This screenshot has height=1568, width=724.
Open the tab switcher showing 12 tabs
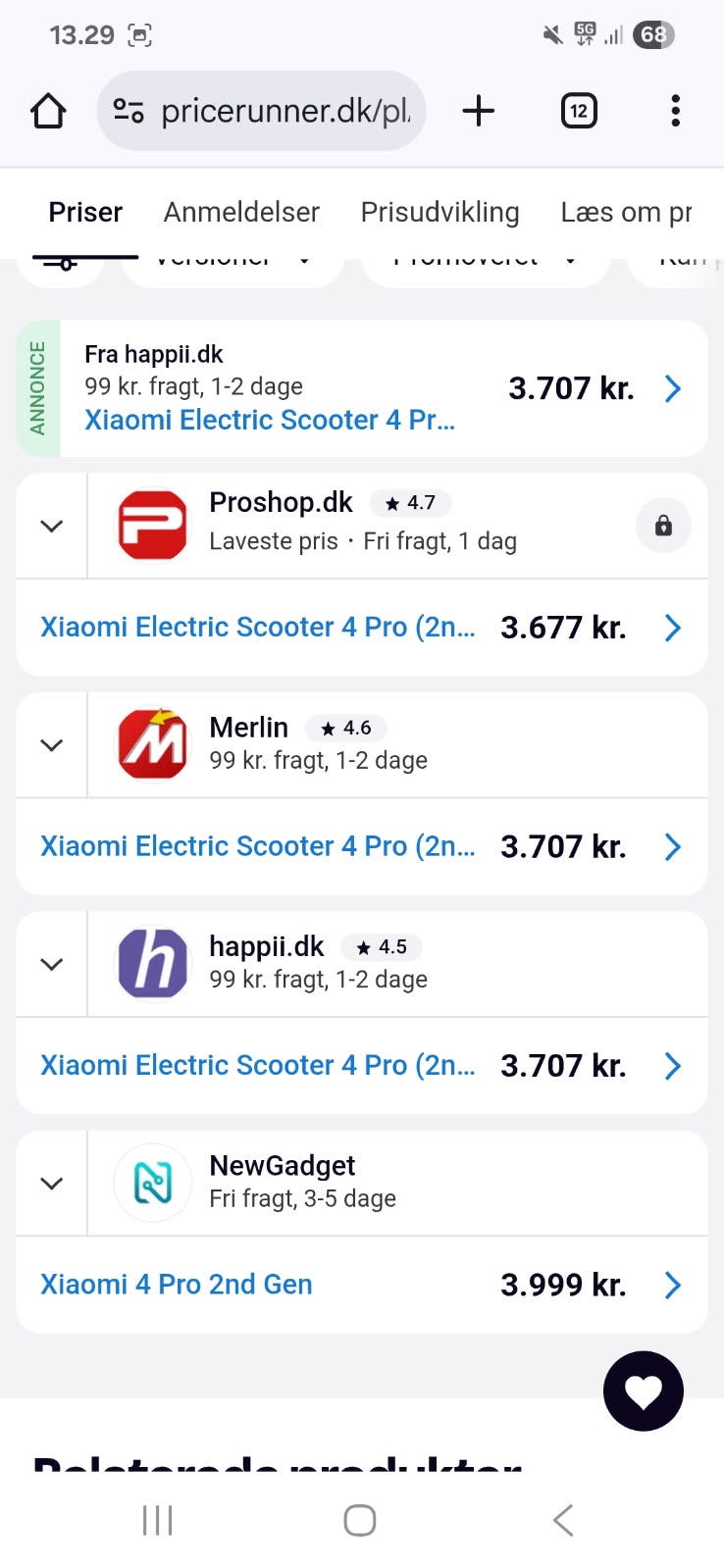coord(579,111)
